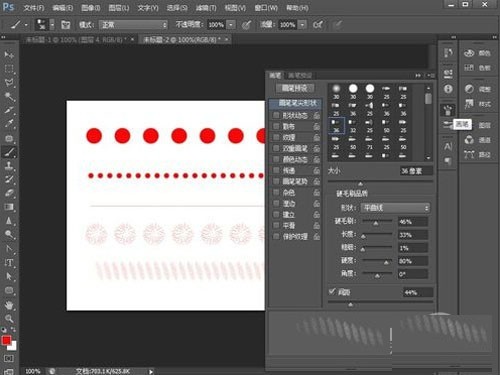Open the File (文件) menu

coord(34,8)
